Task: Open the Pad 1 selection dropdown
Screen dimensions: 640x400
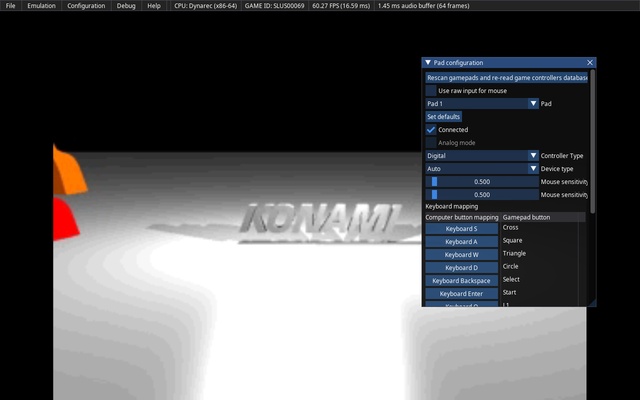Action: click(482, 104)
